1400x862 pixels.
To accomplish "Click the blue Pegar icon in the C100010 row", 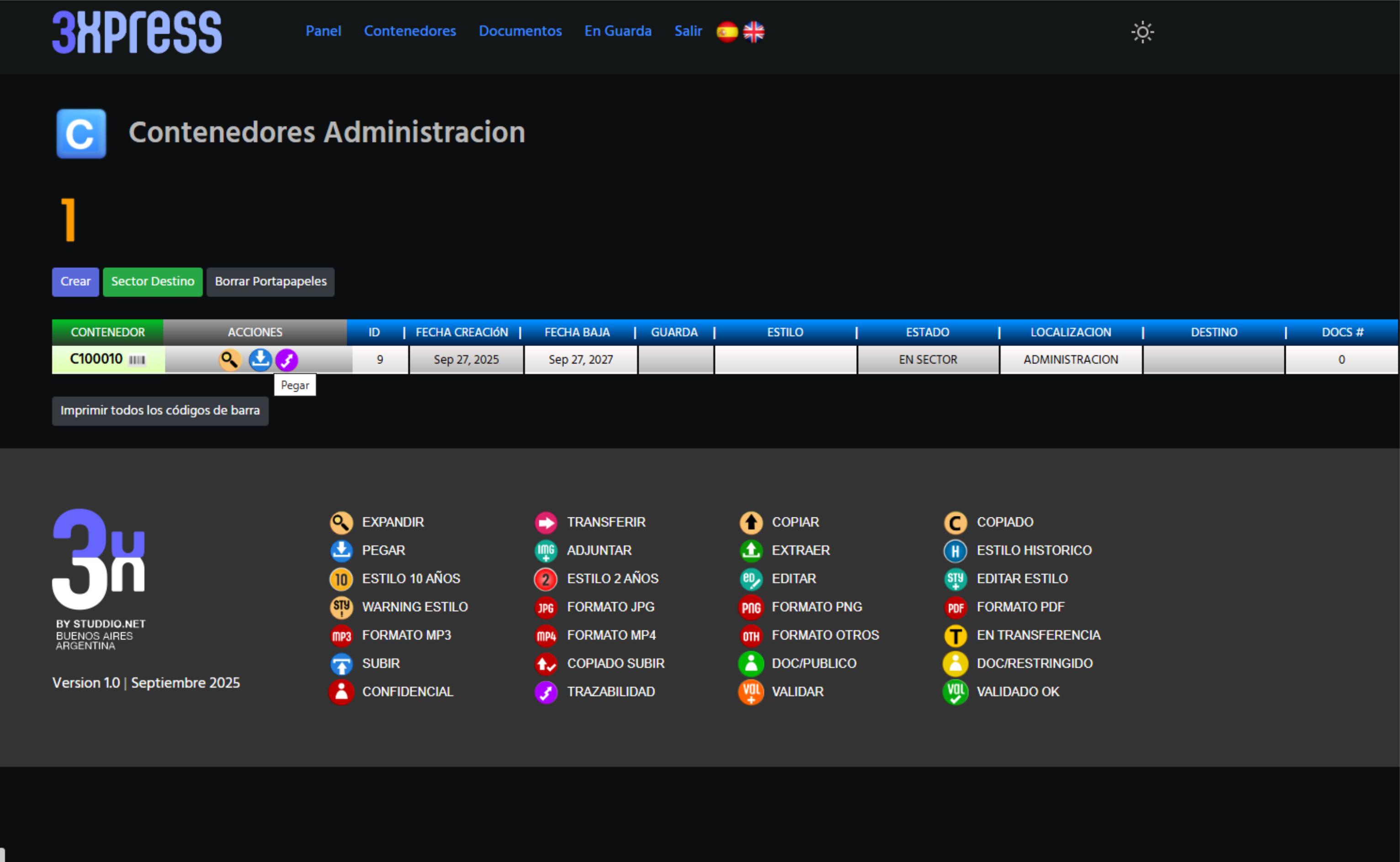I will (260, 360).
